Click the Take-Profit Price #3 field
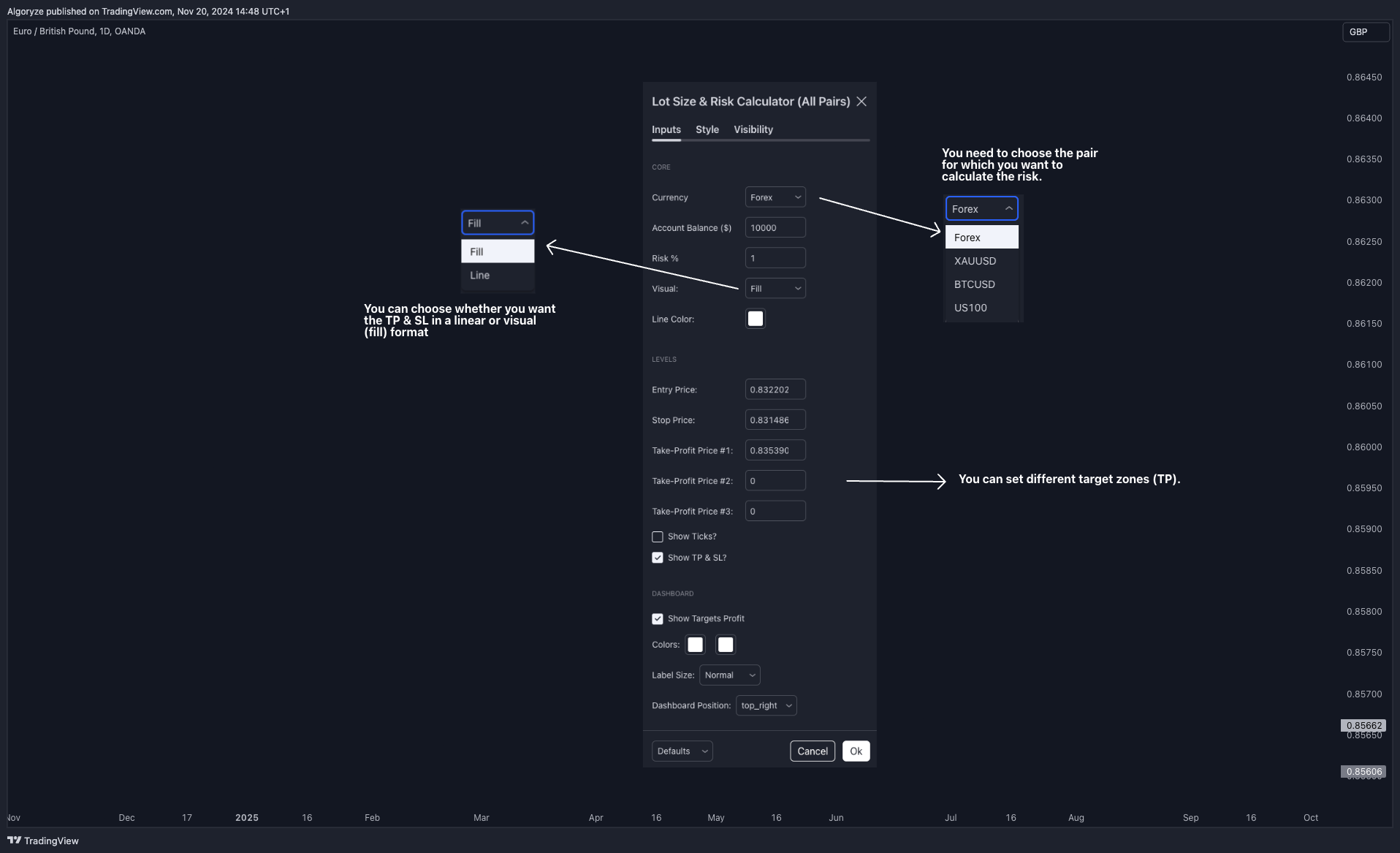The width and height of the screenshot is (1400, 853). (x=775, y=511)
